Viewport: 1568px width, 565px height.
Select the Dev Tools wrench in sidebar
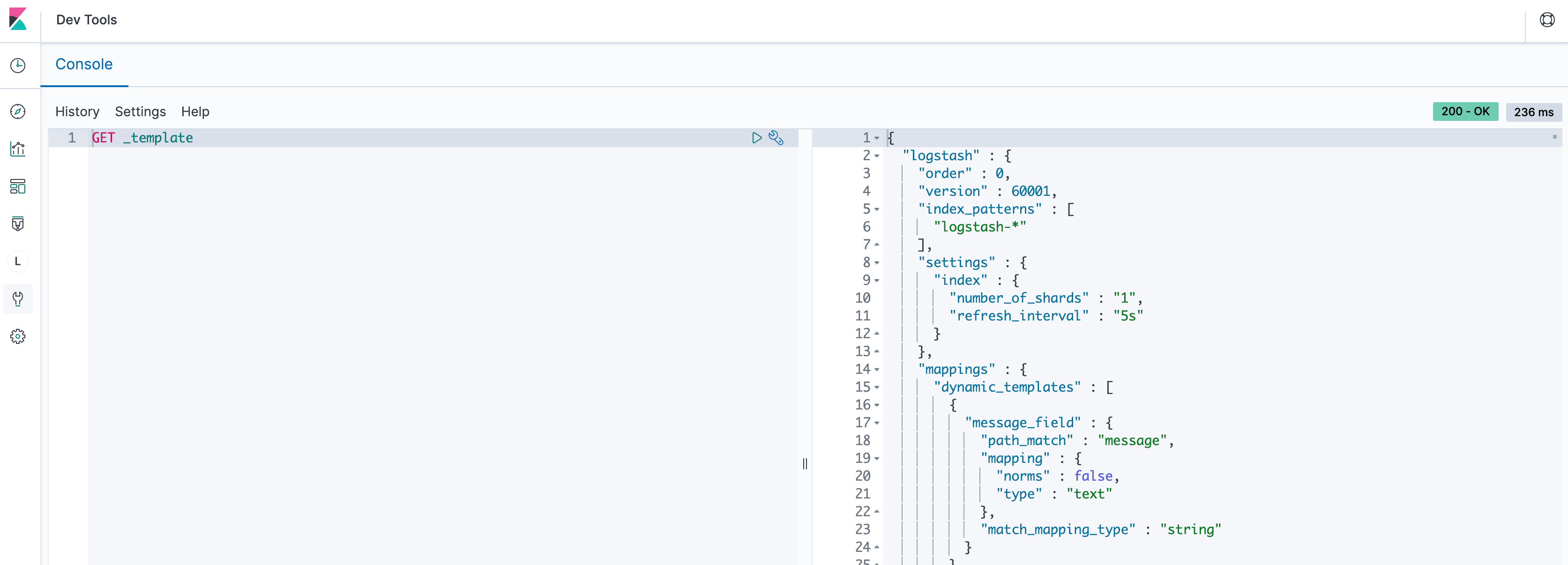point(18,298)
